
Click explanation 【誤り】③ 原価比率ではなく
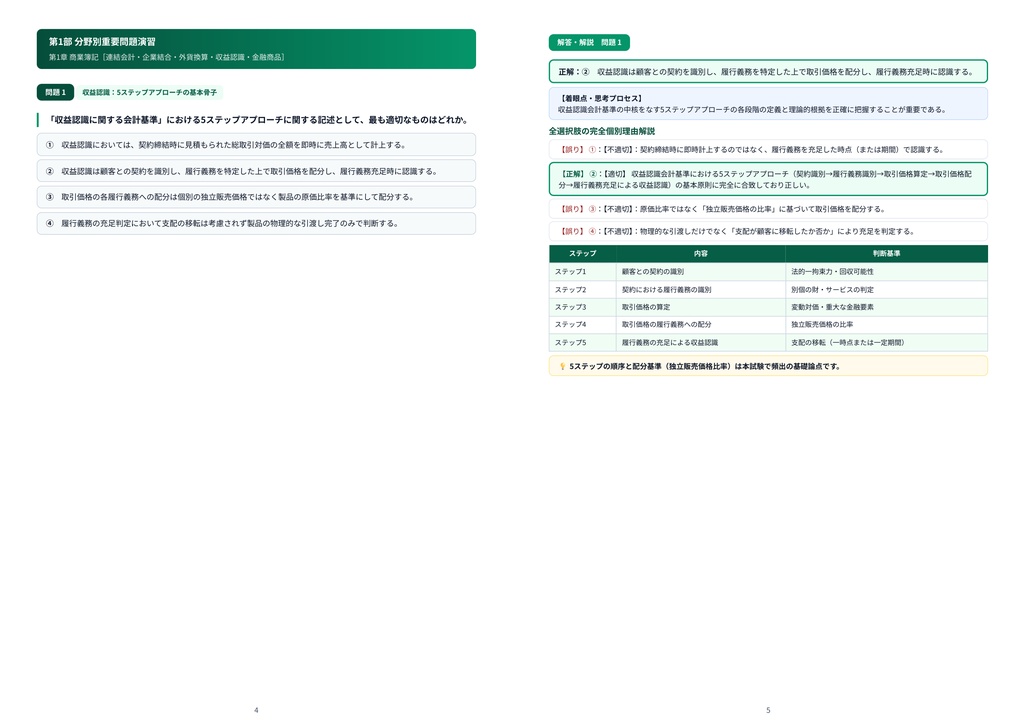(x=768, y=209)
